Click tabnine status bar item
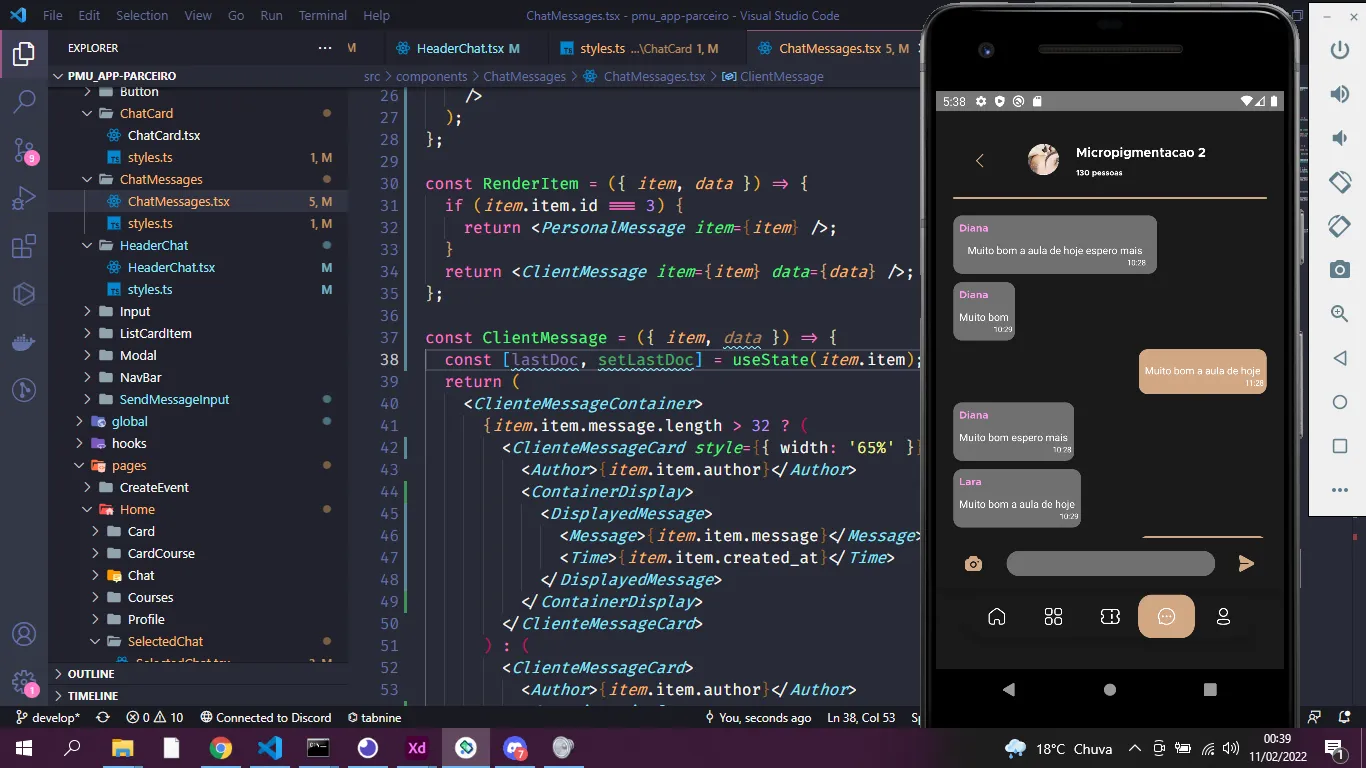Viewport: 1366px width, 768px height. [x=374, y=718]
